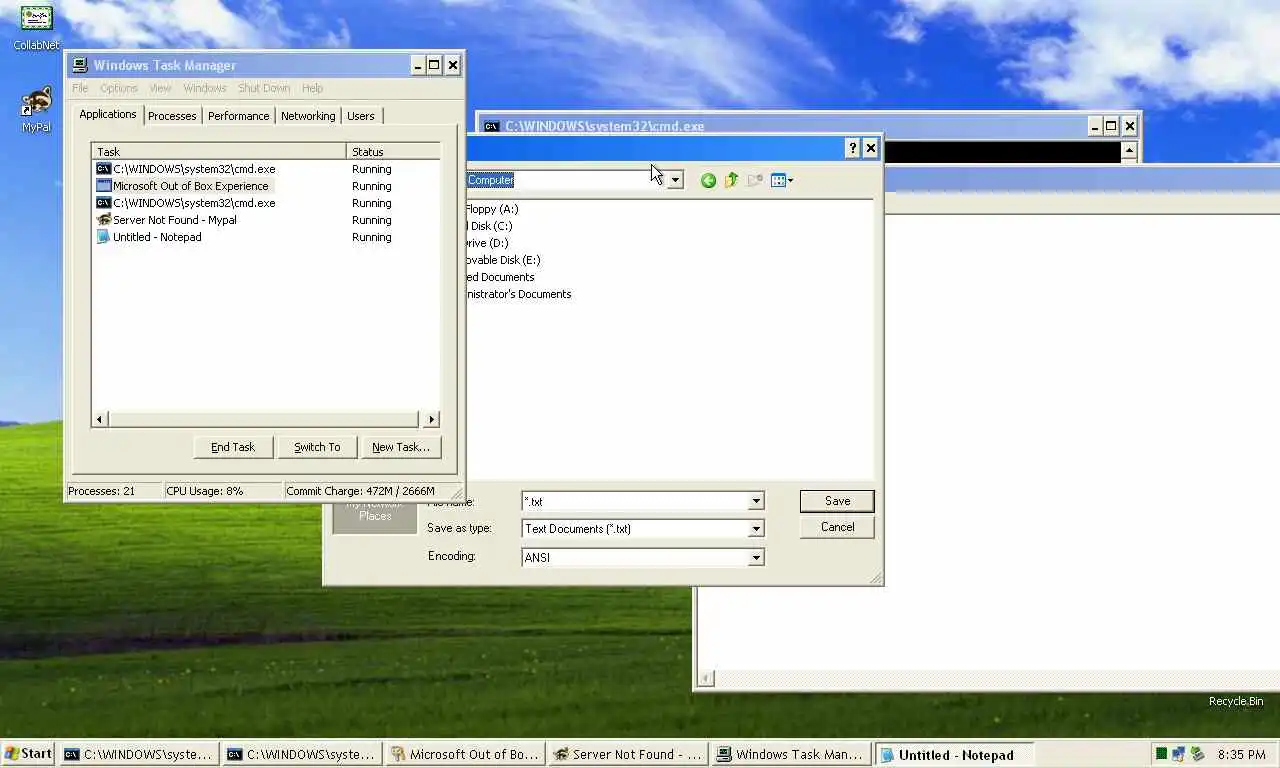This screenshot has height=768, width=1280.
Task: Open the Windows menu in Task Manager
Action: (205, 88)
